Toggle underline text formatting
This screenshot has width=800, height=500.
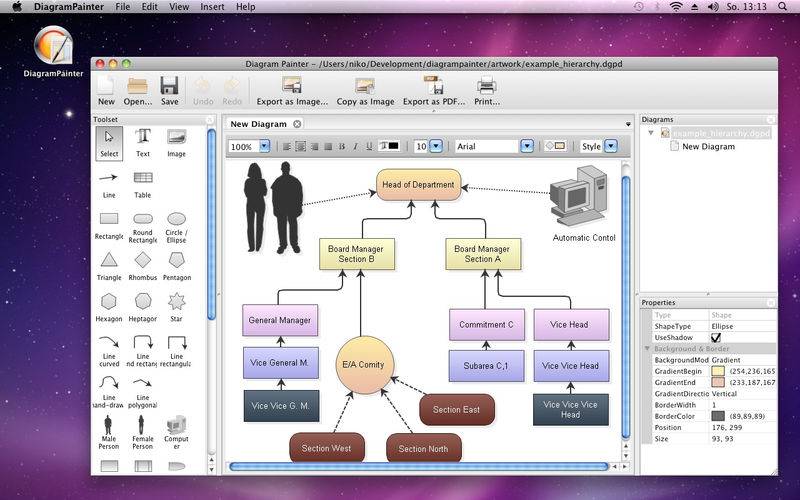click(x=369, y=146)
